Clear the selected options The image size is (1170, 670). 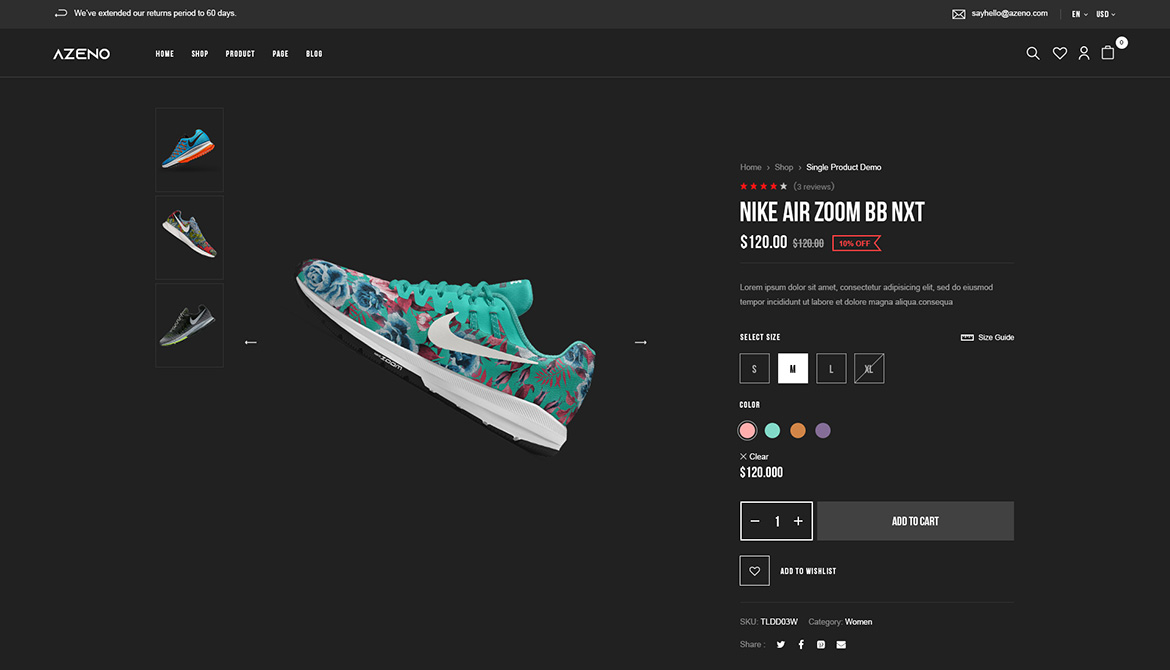pyautogui.click(x=754, y=457)
